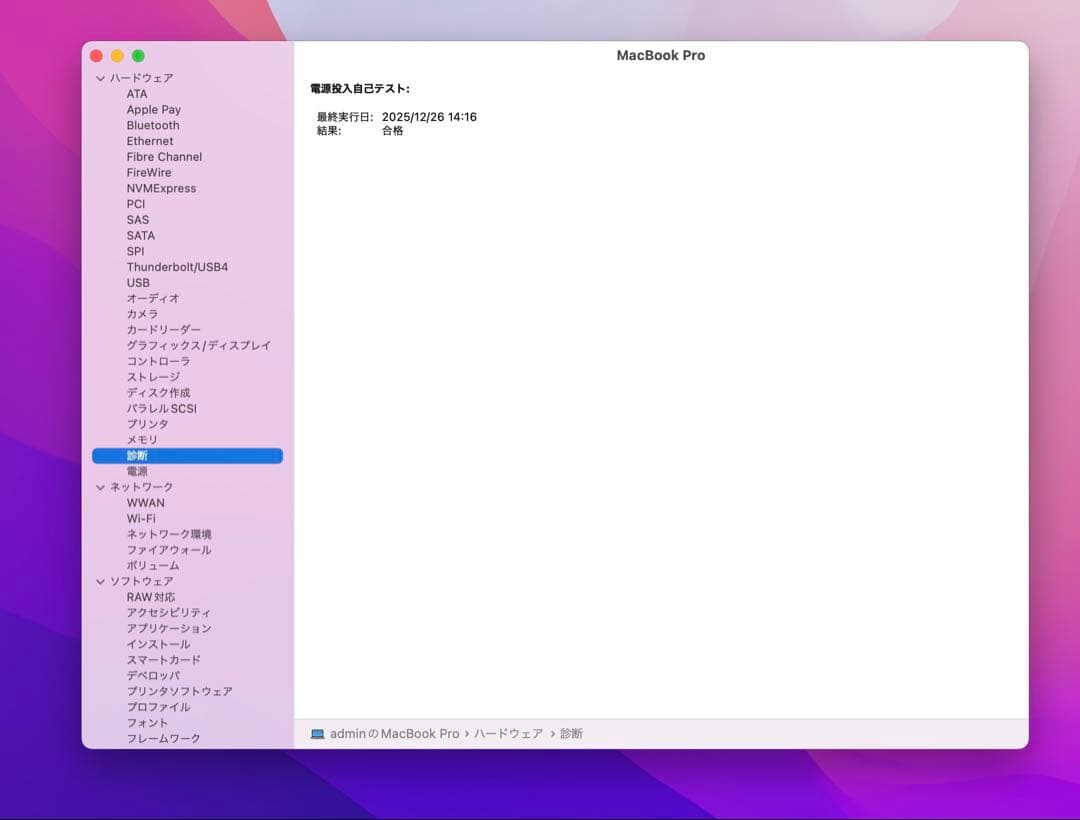
Task: Select SATA in hardware list
Action: point(141,236)
